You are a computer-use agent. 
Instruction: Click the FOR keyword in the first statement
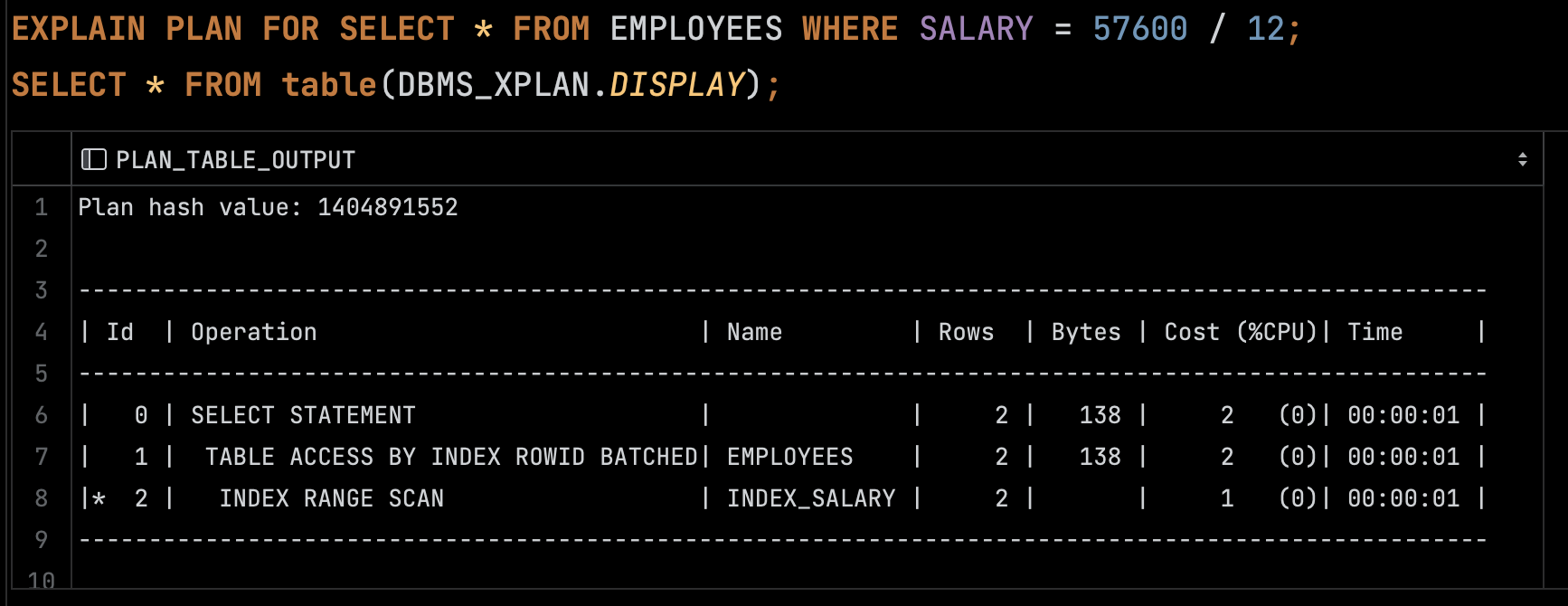(291, 29)
